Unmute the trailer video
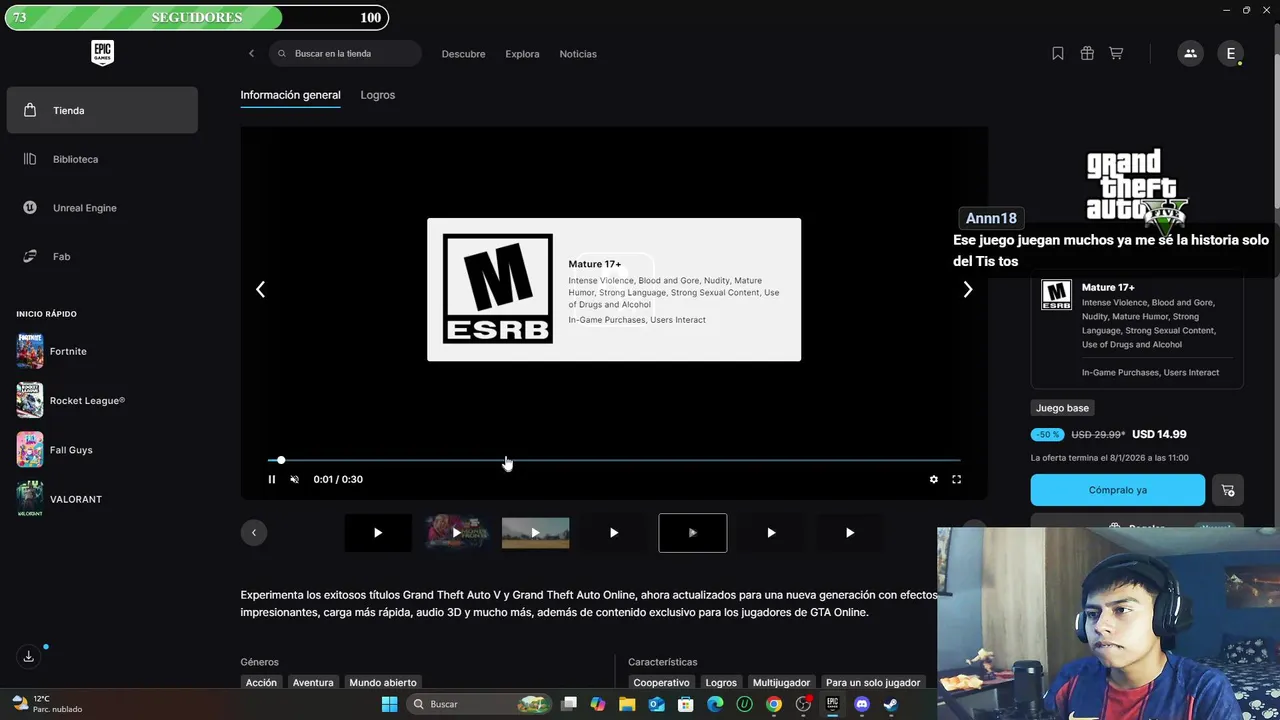This screenshot has width=1280, height=720. coord(294,479)
